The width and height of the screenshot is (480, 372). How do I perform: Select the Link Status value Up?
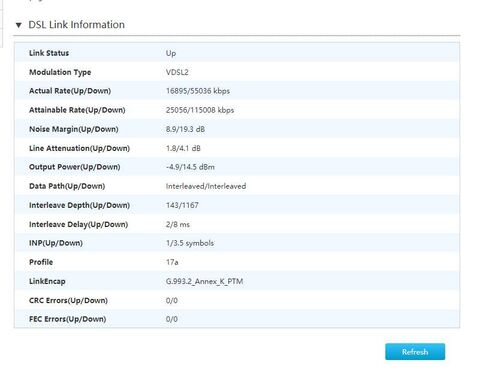click(x=171, y=53)
